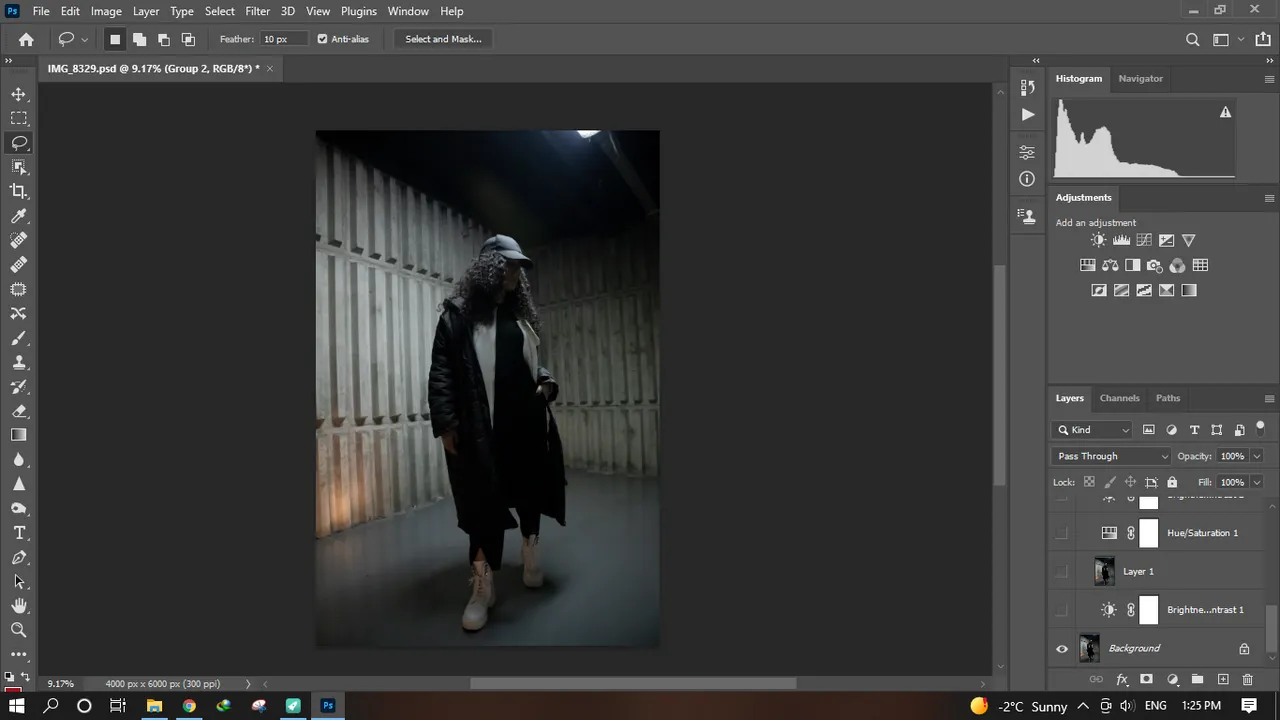
Task: Toggle the Anti-alias checkbox
Action: 322,39
